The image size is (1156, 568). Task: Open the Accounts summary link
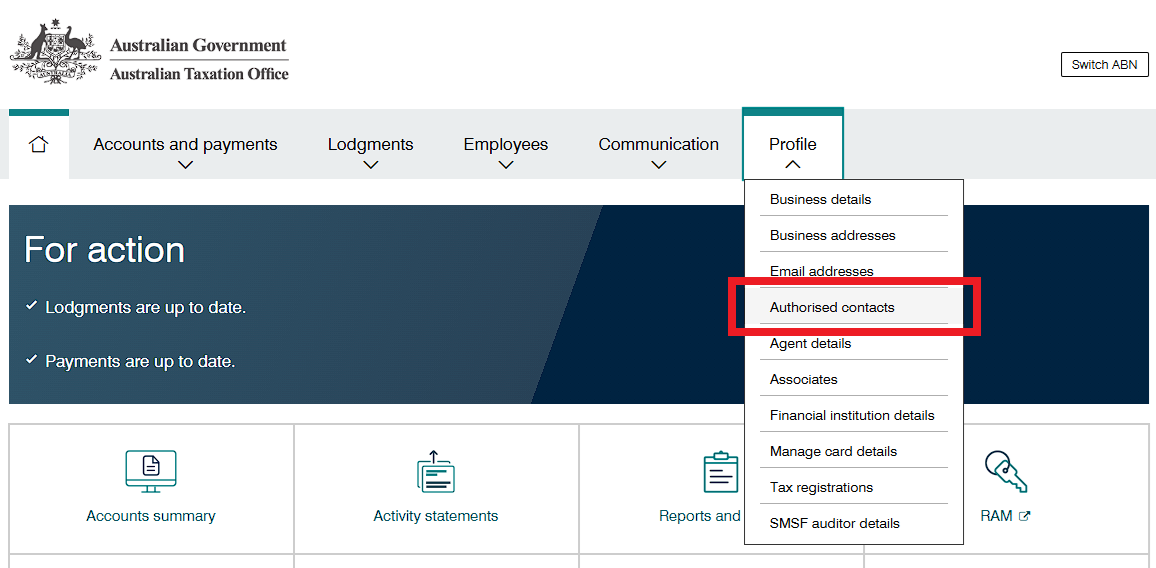click(x=151, y=516)
